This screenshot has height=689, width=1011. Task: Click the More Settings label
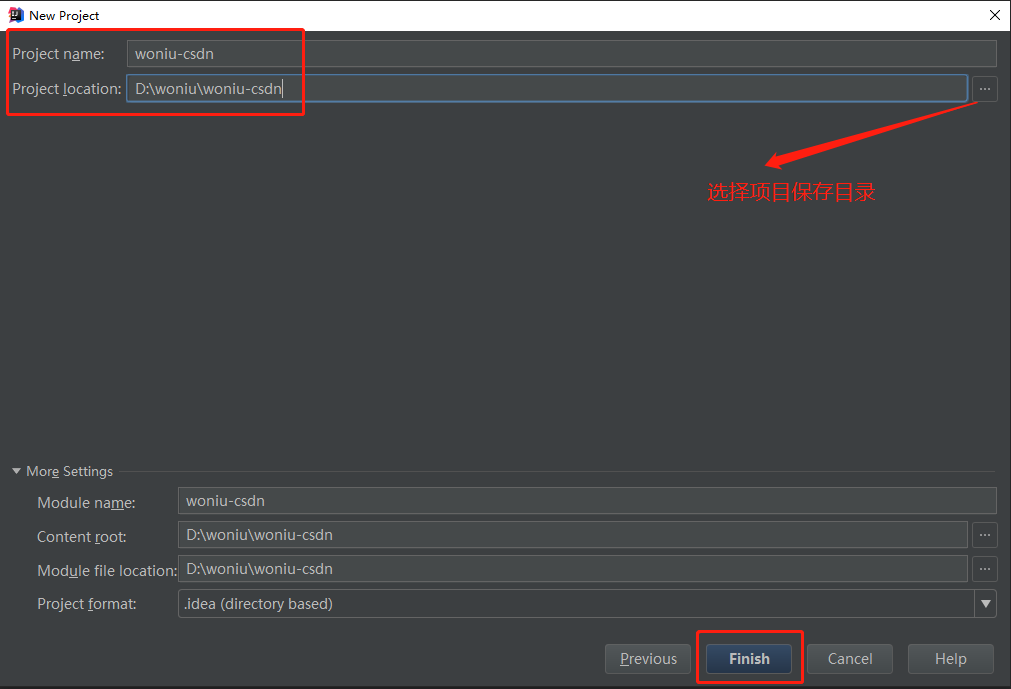[x=70, y=471]
